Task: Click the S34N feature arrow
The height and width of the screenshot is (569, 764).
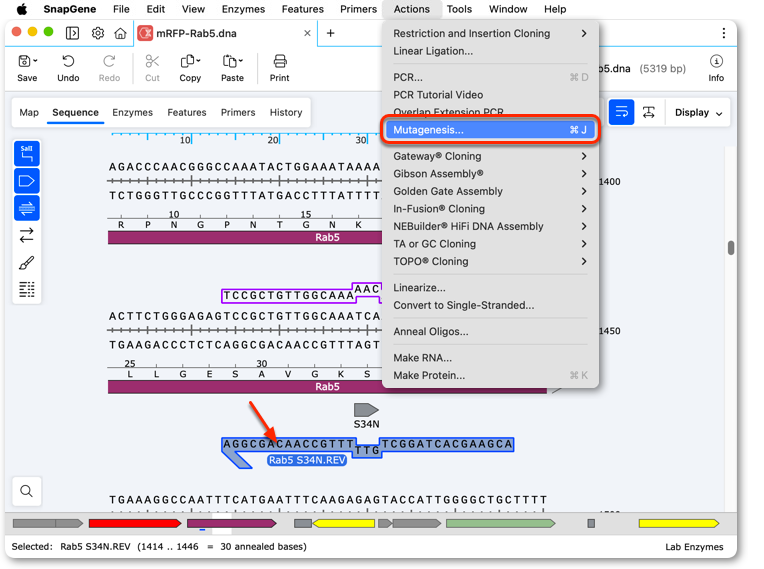Action: pyautogui.click(x=366, y=410)
